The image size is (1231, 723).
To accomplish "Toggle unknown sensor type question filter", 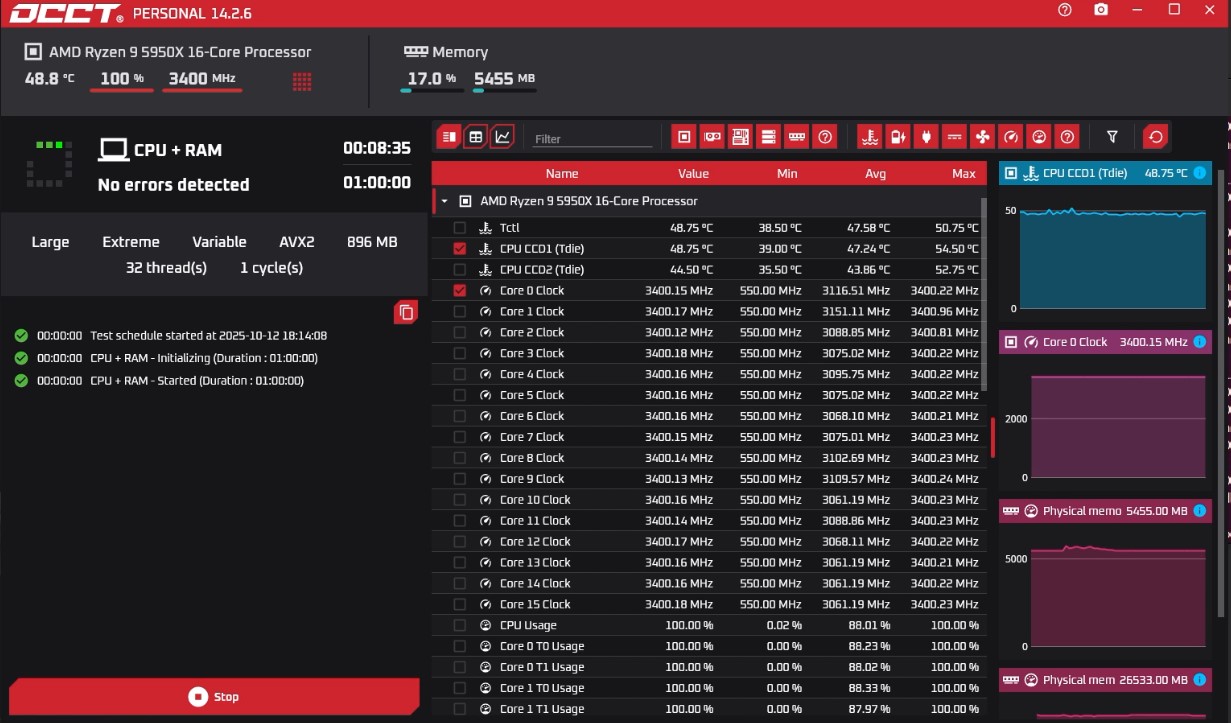I will coord(1067,136).
